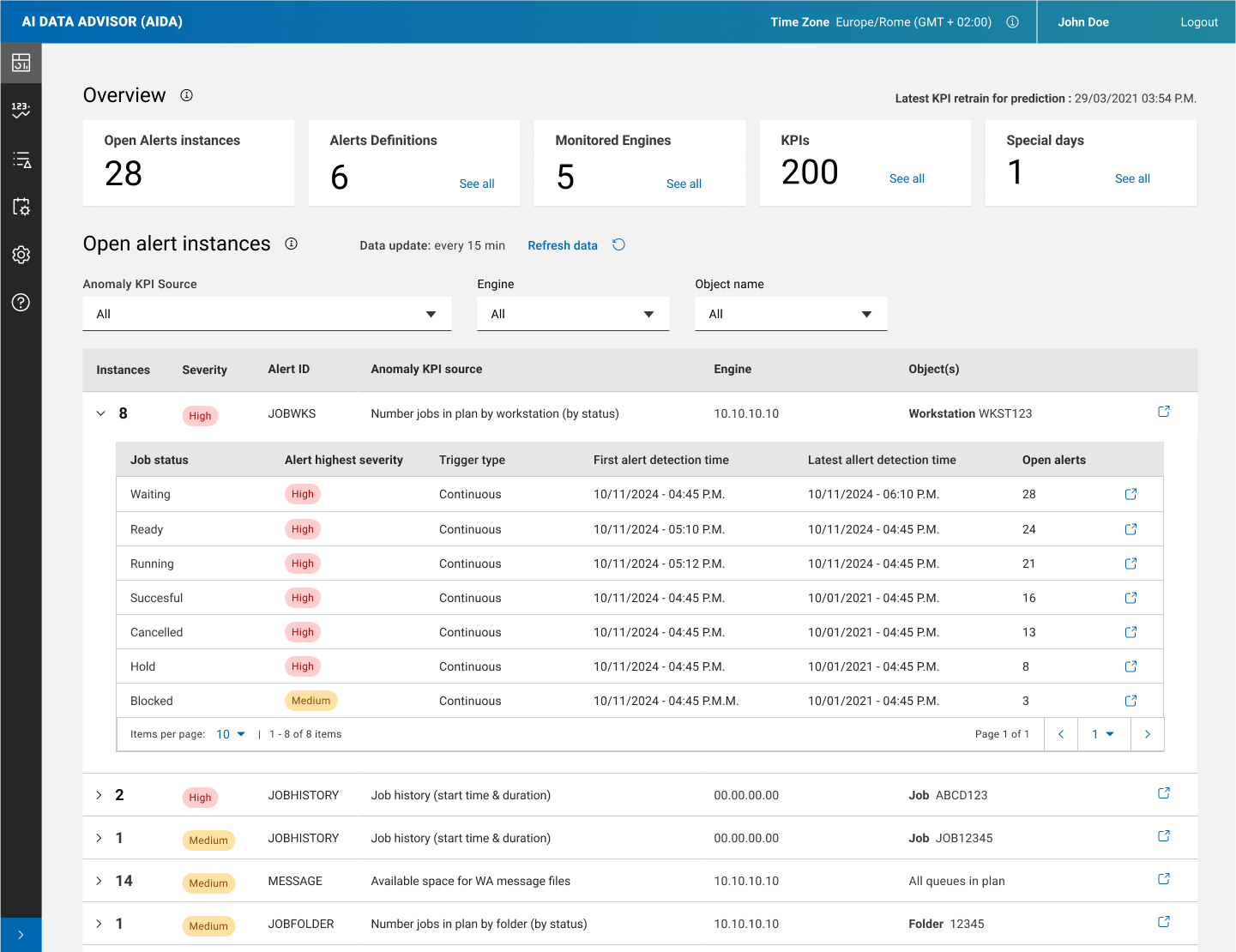
Task: Expand the left sidebar navigation
Action: click(21, 935)
